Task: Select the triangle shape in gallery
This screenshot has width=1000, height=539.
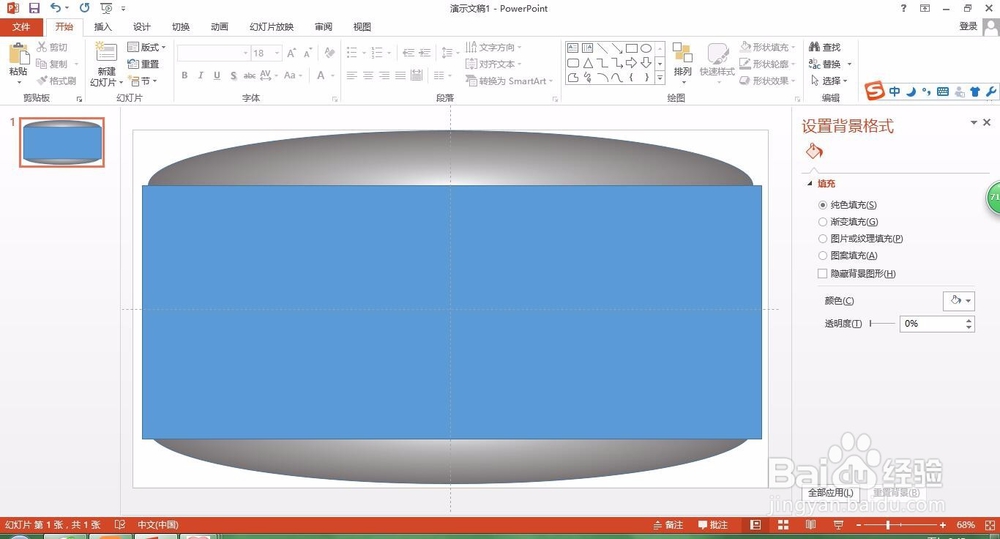Action: (587, 63)
